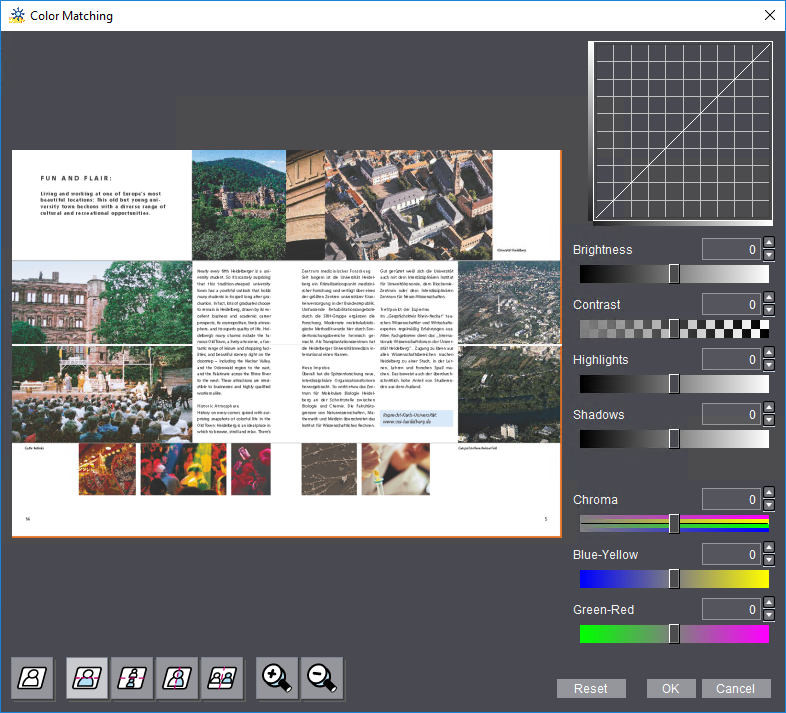Click the Highlights slider handle

coord(674,384)
